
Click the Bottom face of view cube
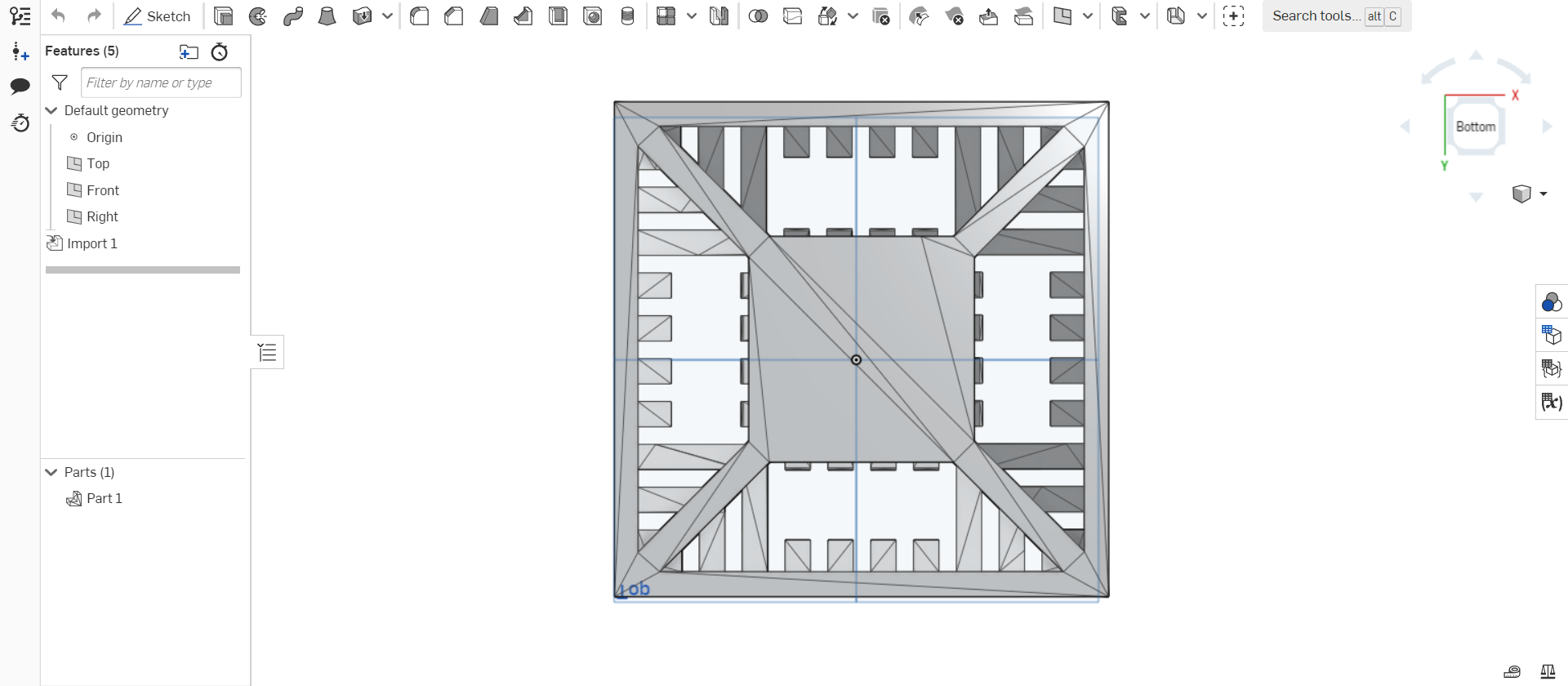(1476, 127)
